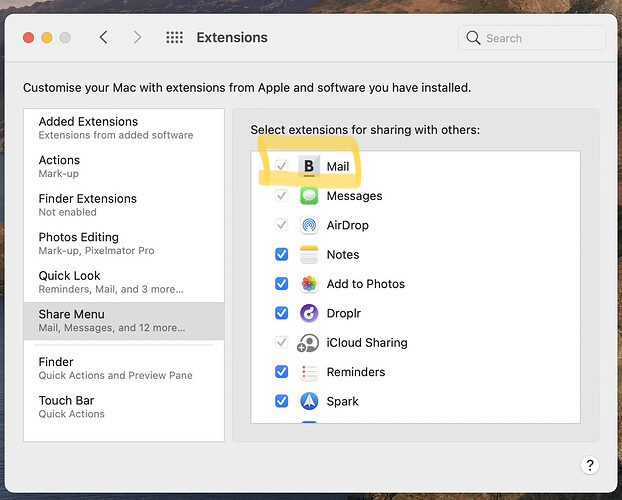Select Added Extensions in sidebar

tap(124, 128)
